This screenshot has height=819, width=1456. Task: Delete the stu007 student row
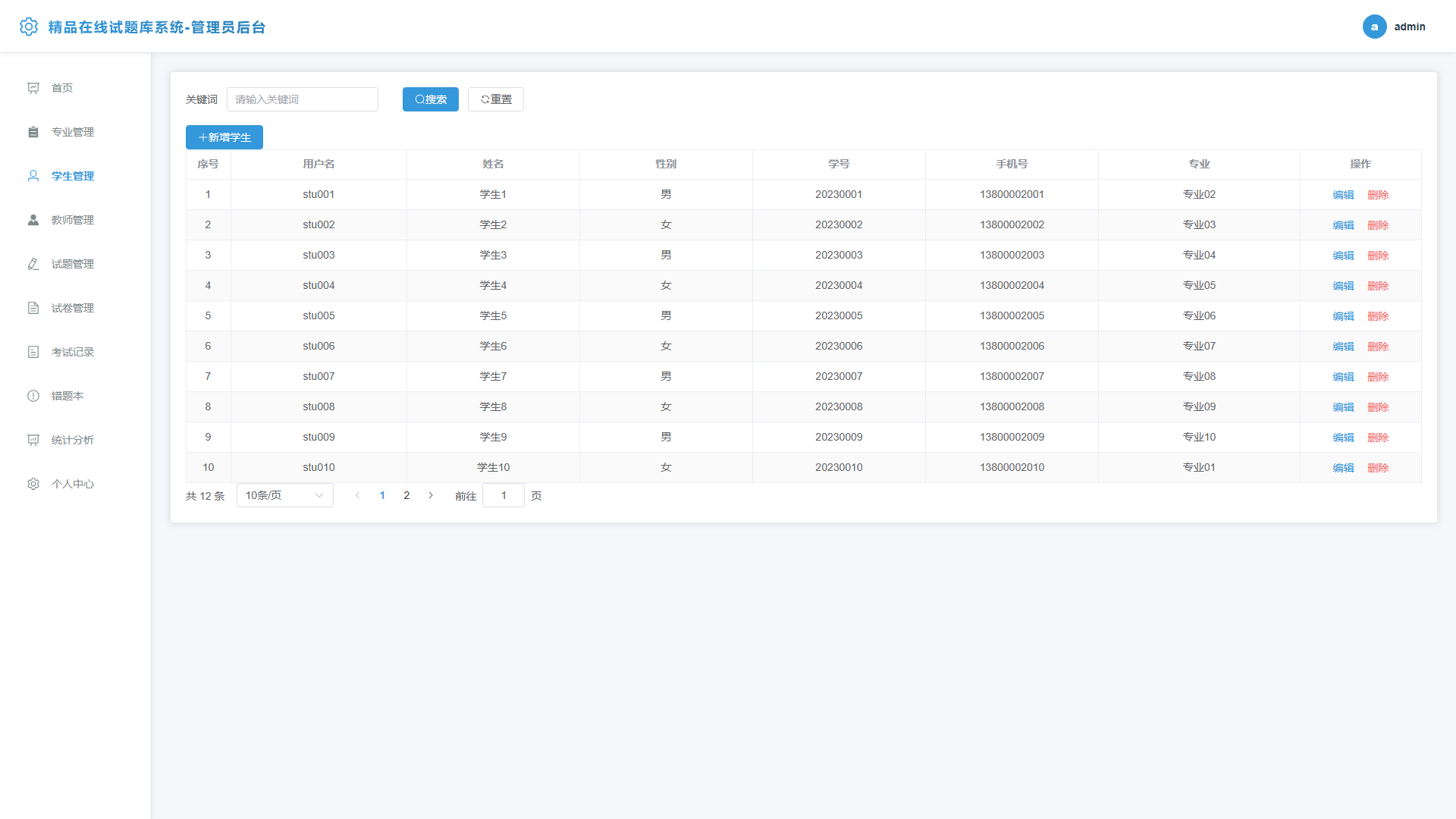point(1378,377)
